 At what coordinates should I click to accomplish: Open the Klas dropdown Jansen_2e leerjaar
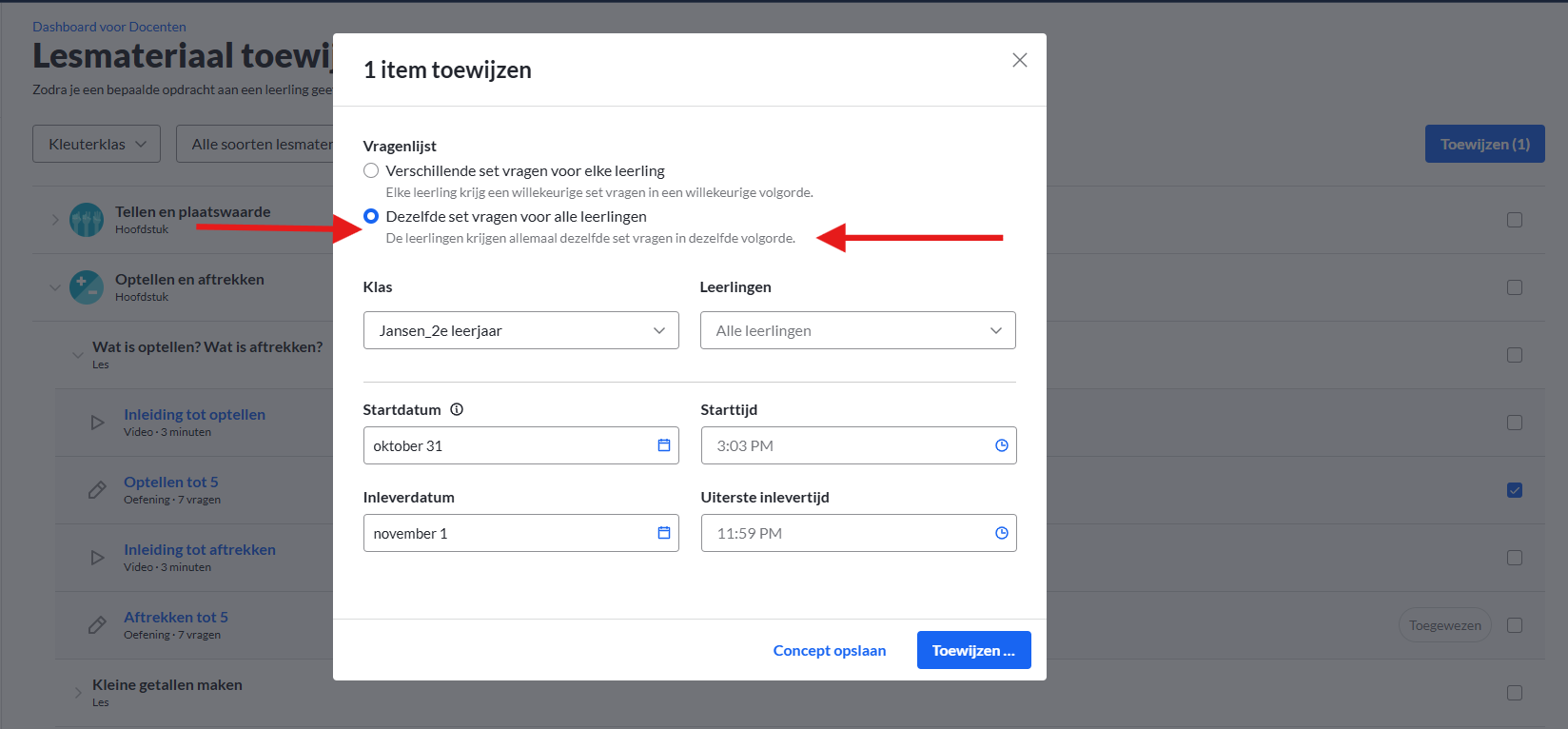[520, 330]
